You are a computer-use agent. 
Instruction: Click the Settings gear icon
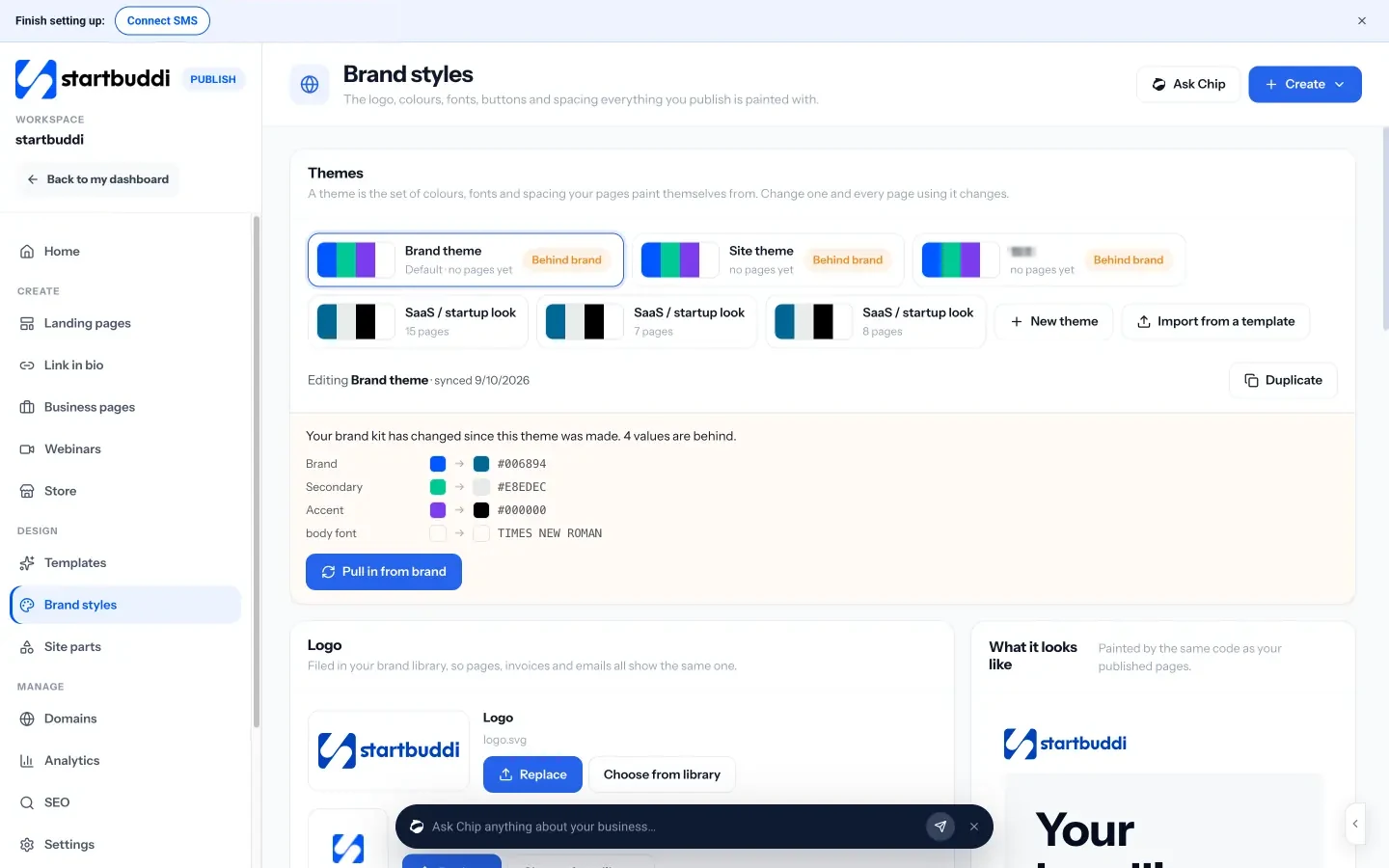tap(27, 845)
